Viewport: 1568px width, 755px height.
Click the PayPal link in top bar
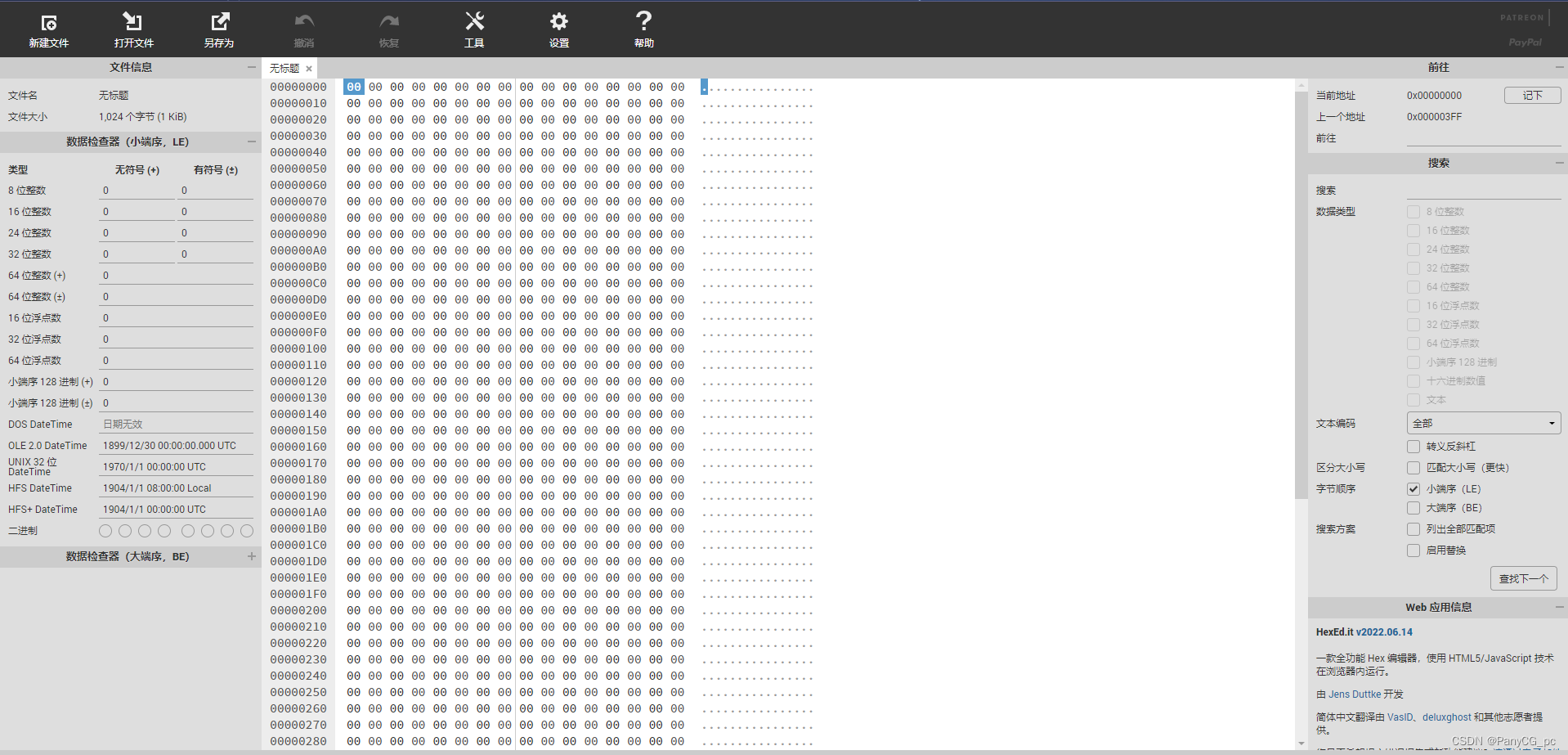1525,43
